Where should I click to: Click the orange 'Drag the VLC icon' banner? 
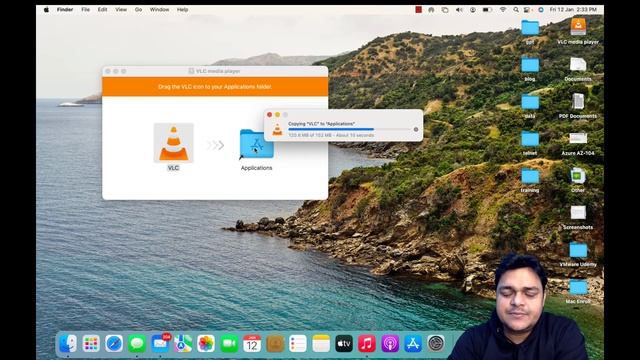(215, 87)
